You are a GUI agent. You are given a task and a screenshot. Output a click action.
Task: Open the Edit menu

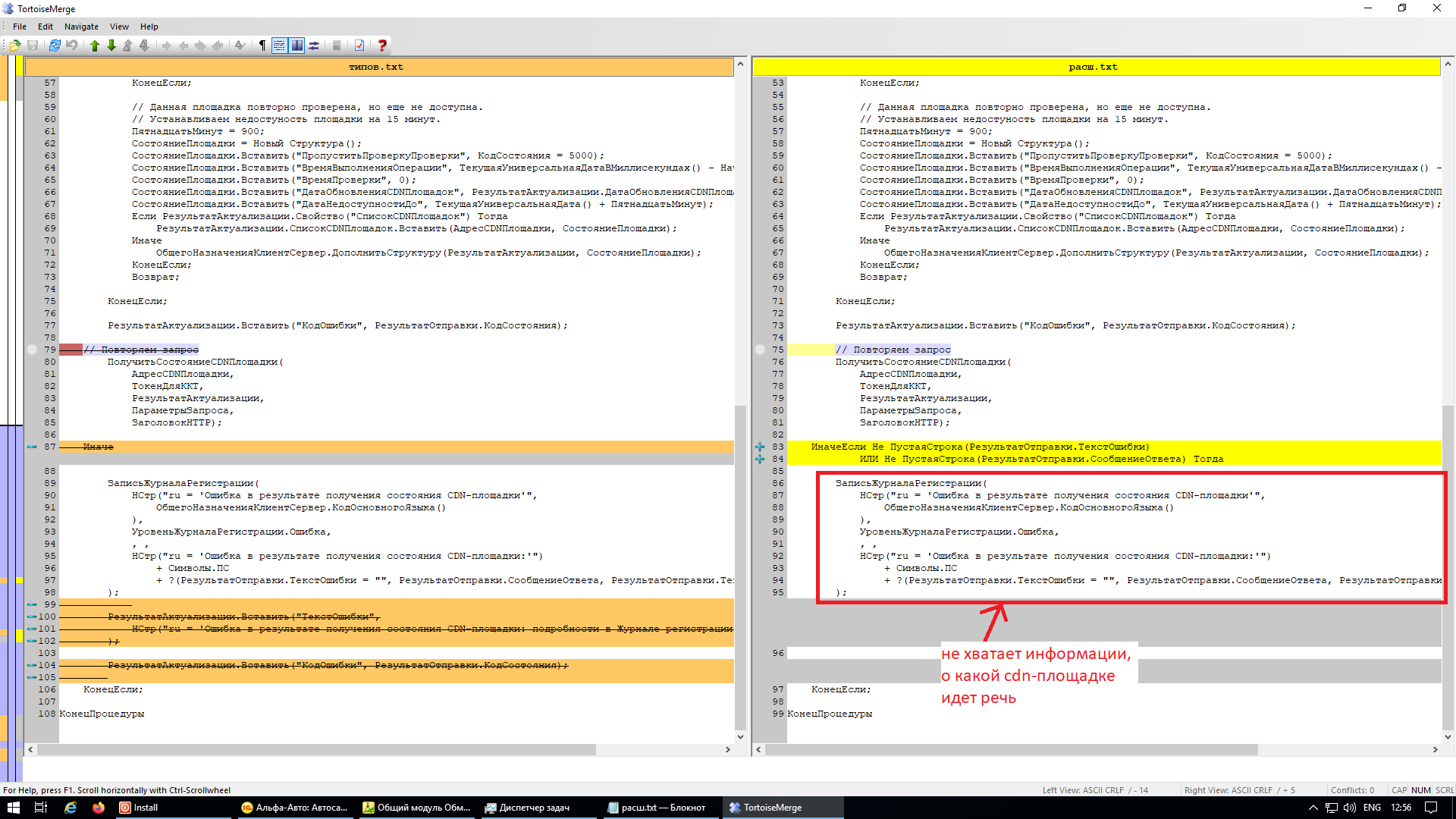click(45, 27)
